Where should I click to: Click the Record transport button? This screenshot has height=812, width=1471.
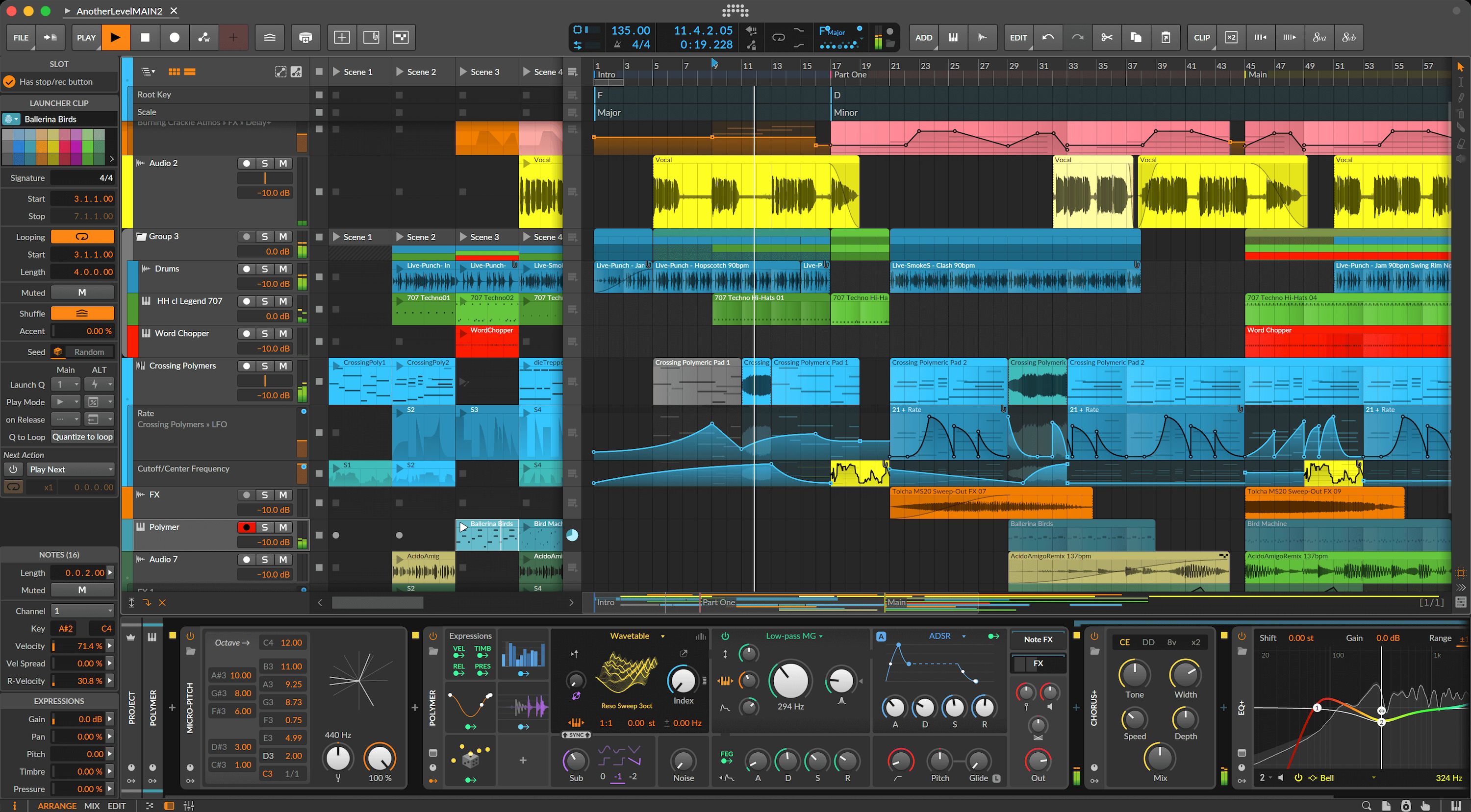(175, 37)
